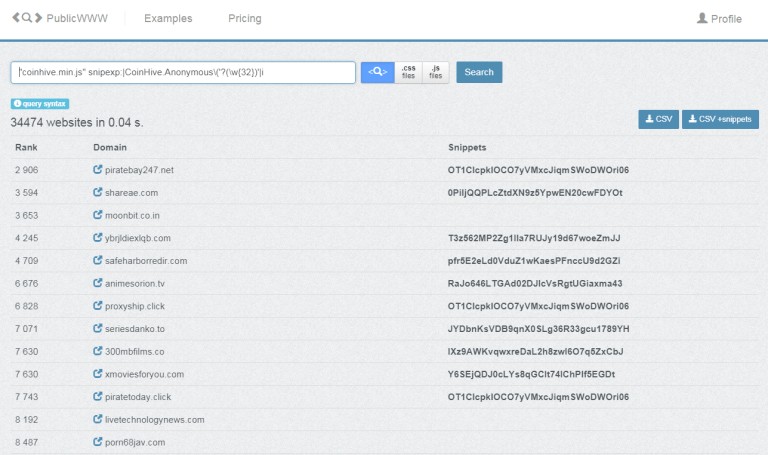The image size is (768, 455).
Task: Open the livetechnologynews.com domain link
Action: (155, 420)
